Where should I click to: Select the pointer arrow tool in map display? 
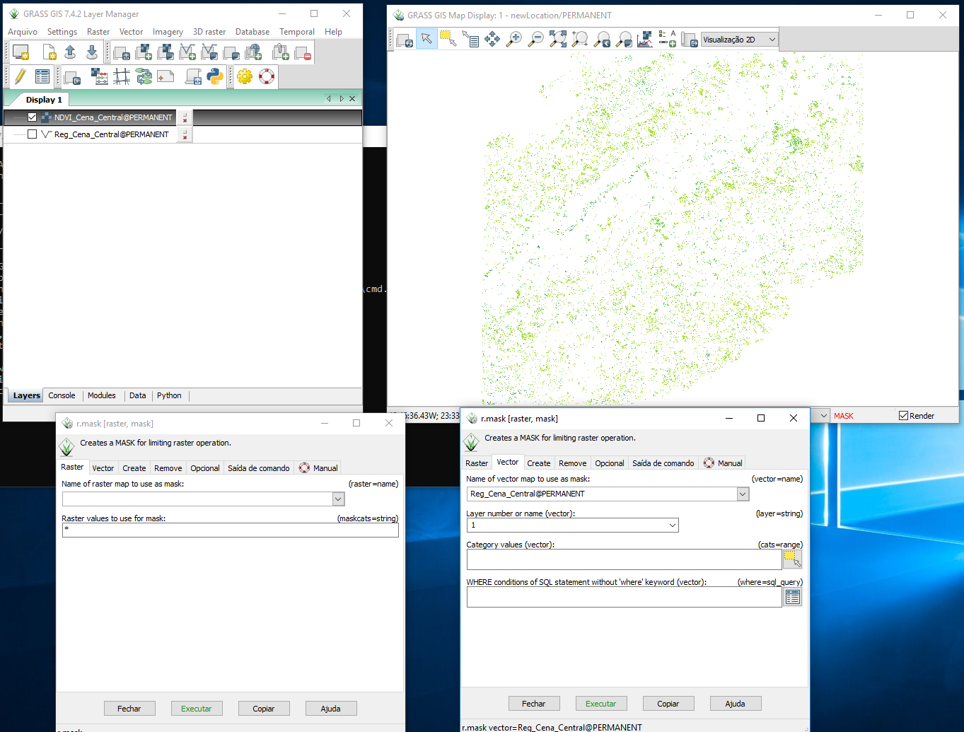pyautogui.click(x=426, y=39)
